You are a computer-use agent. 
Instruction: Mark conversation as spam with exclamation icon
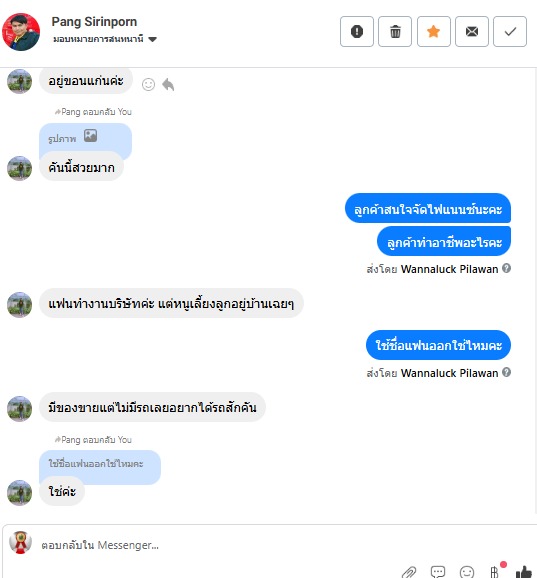click(x=356, y=31)
